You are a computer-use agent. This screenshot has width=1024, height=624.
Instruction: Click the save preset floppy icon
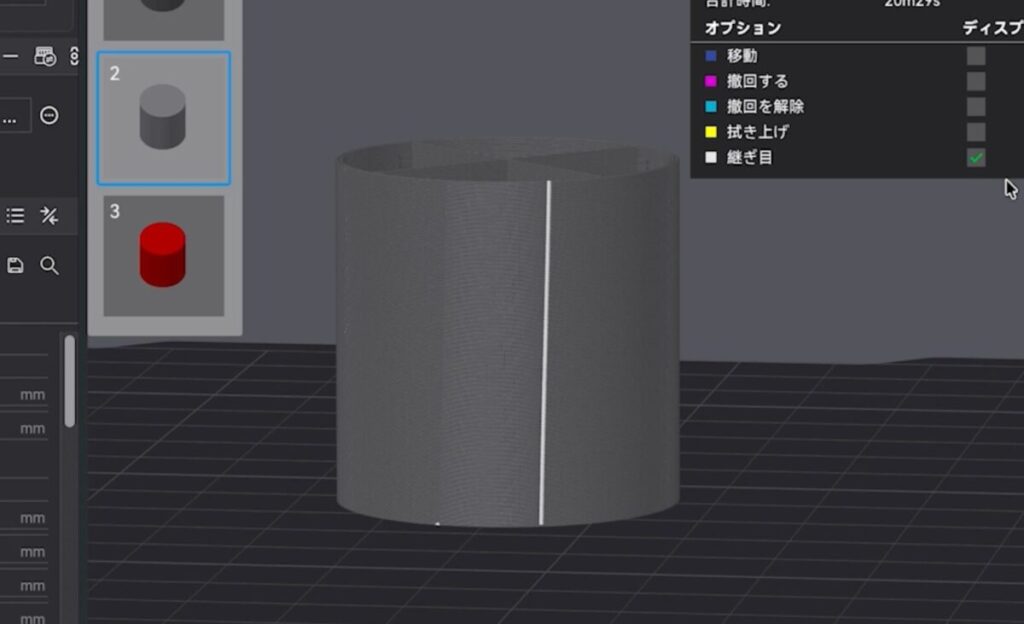point(16,265)
